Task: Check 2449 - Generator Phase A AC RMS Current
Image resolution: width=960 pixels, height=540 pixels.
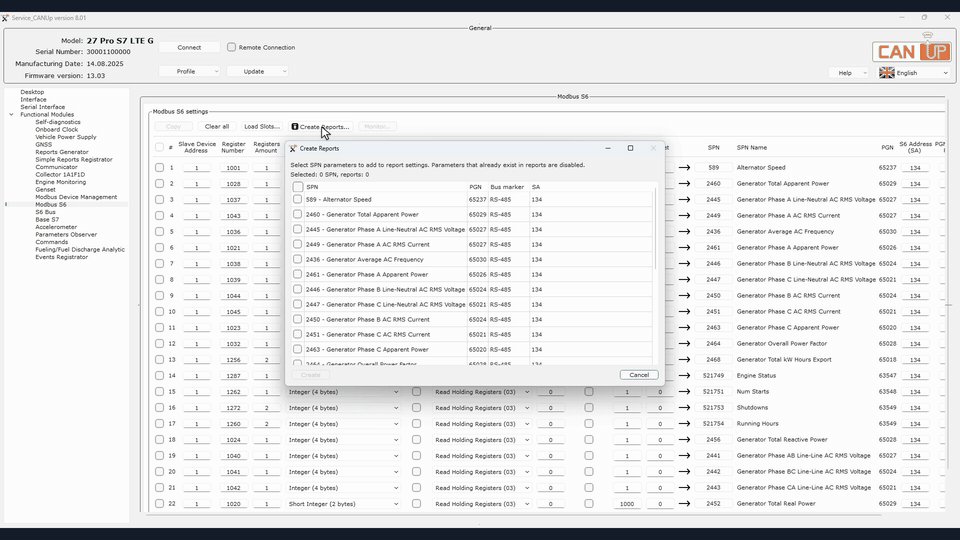Action: 298,244
